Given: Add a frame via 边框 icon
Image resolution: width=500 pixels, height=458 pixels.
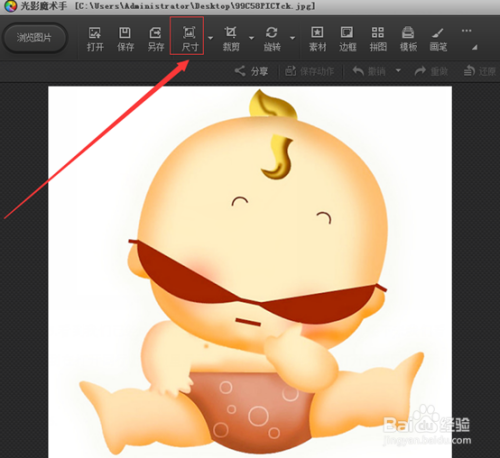Looking at the screenshot, I should pos(347,39).
